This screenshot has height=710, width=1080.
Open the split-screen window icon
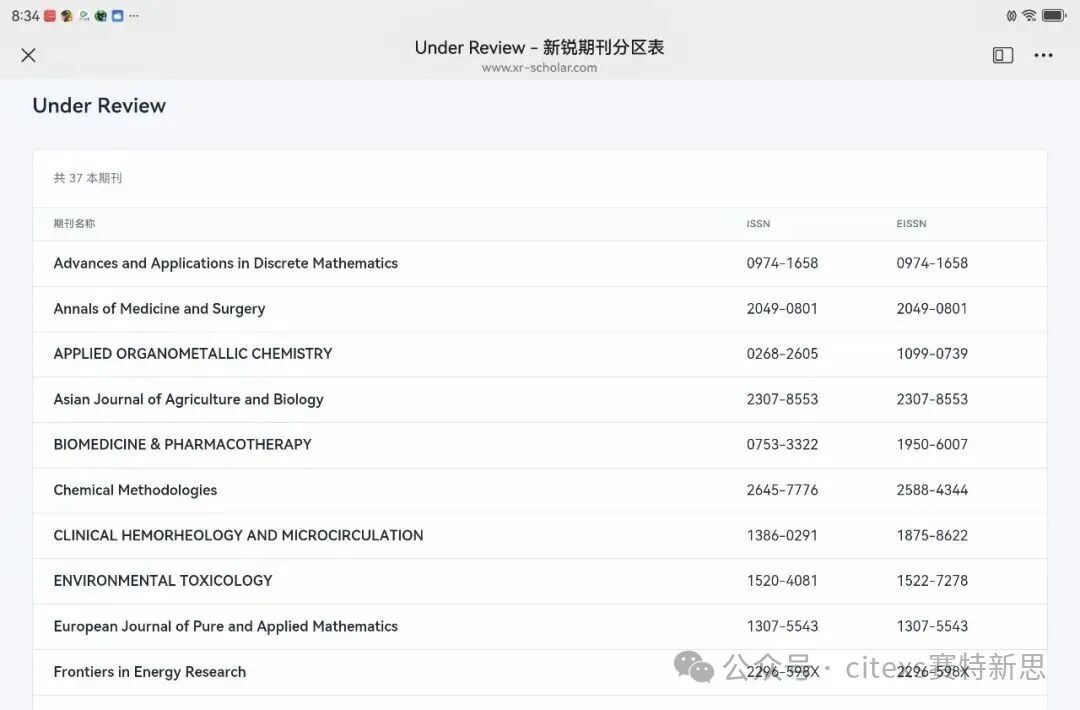coord(1003,55)
